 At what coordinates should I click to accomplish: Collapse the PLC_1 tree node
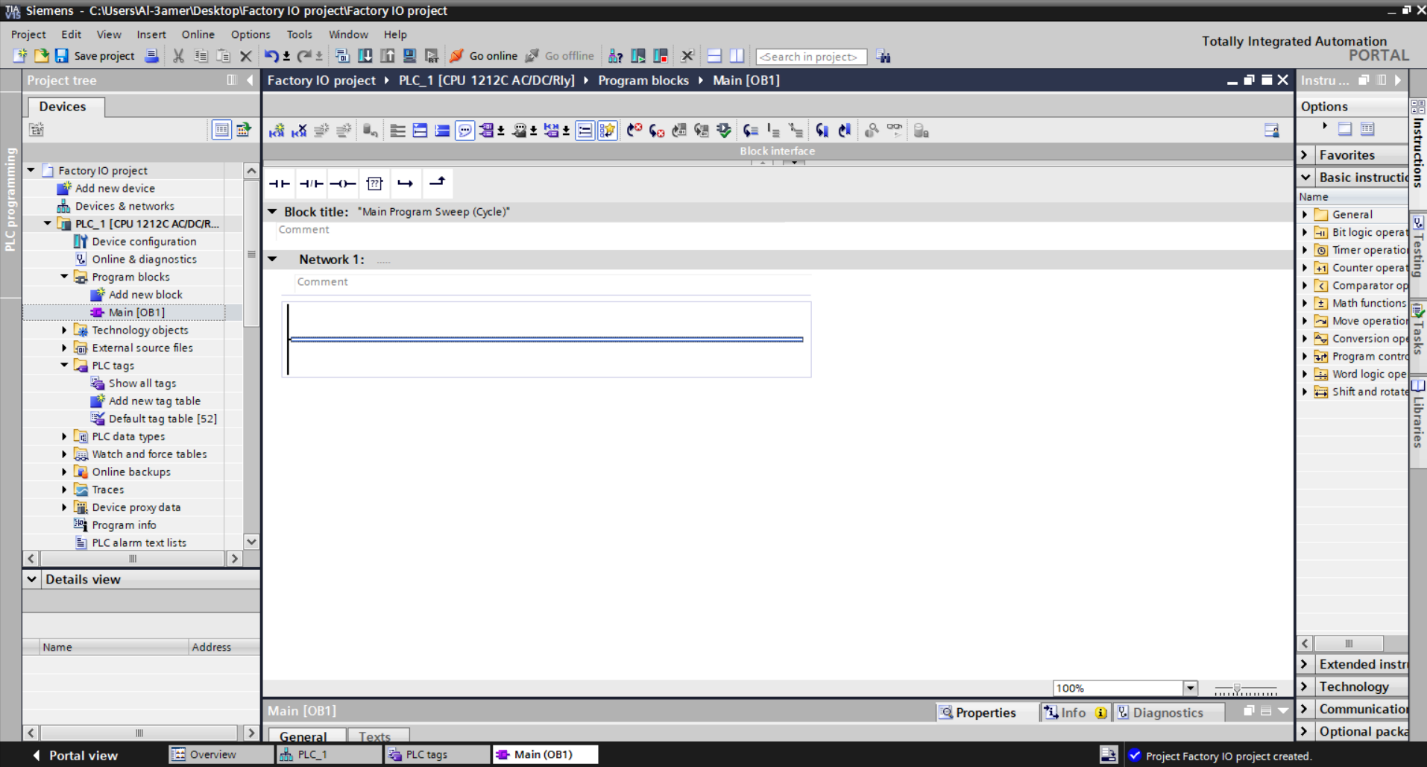point(48,224)
